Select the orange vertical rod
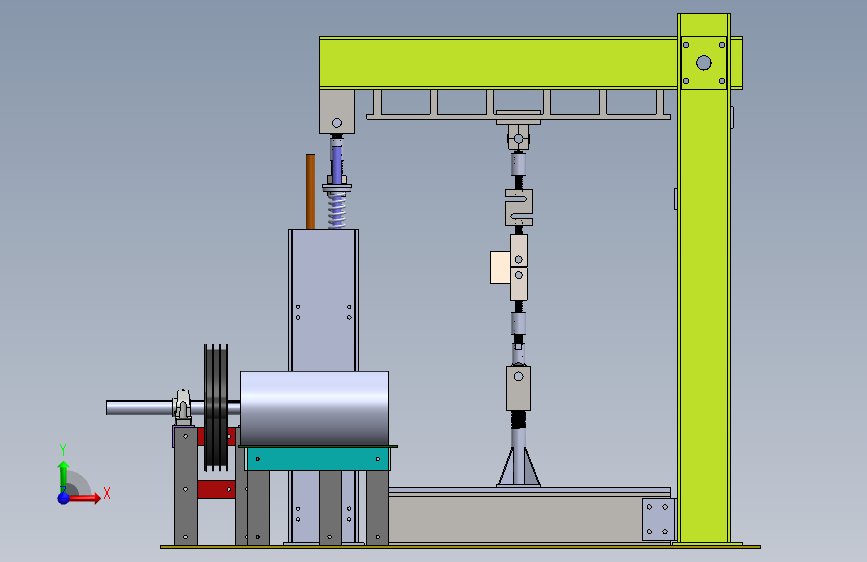The width and height of the screenshot is (867, 562). [x=310, y=191]
